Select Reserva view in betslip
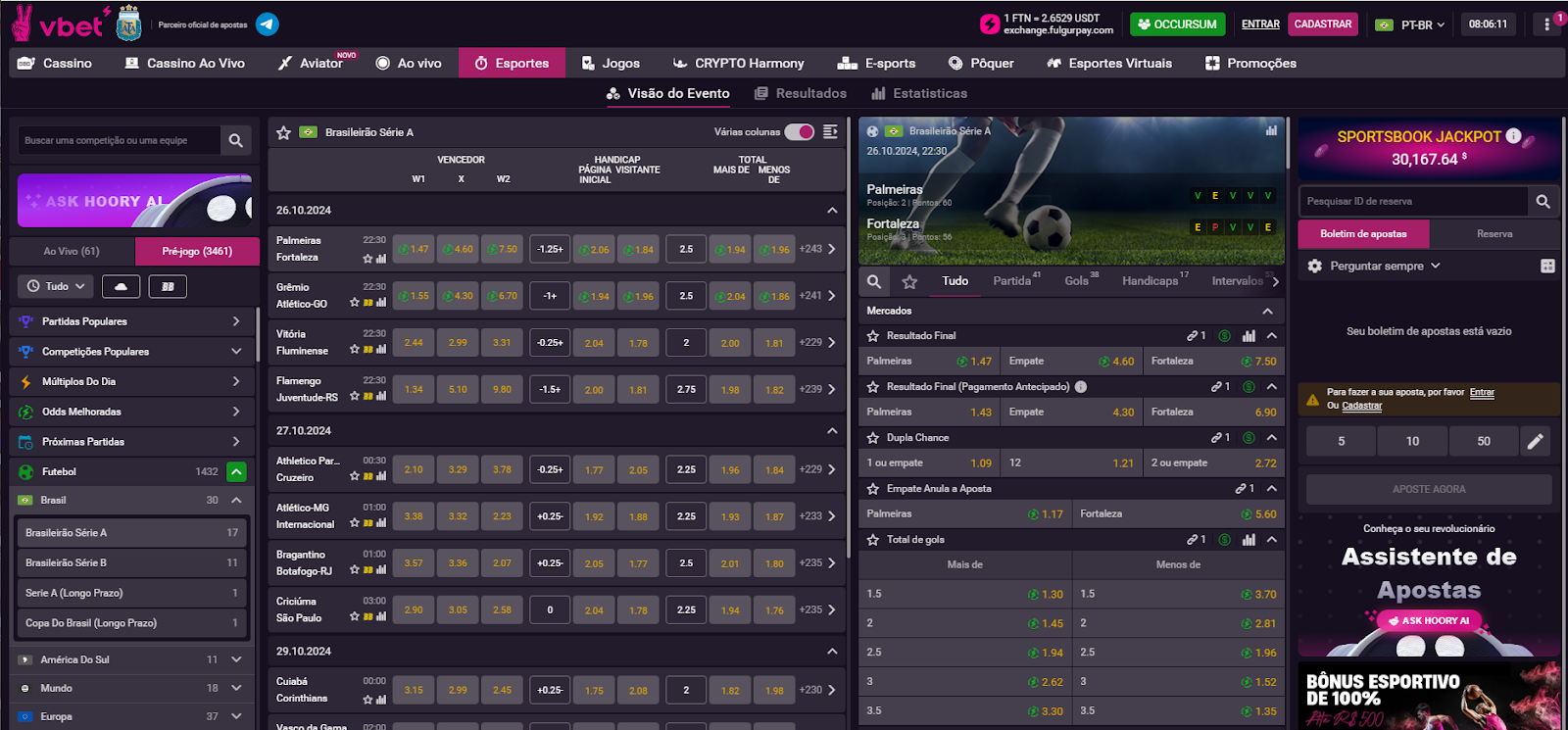Screen dimensions: 1568x730 [x=1494, y=234]
